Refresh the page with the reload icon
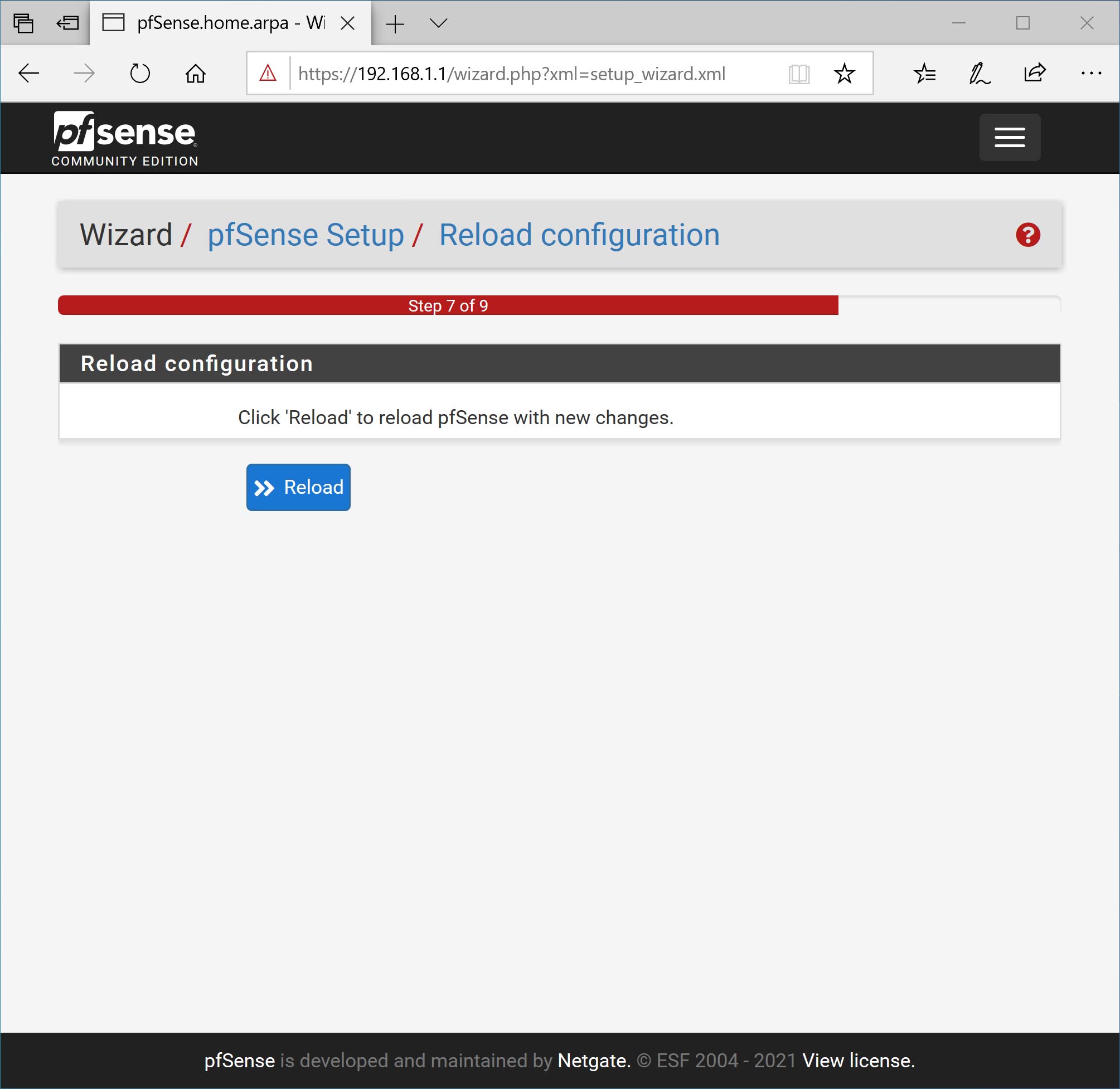Viewport: 1120px width, 1089px height. click(139, 73)
